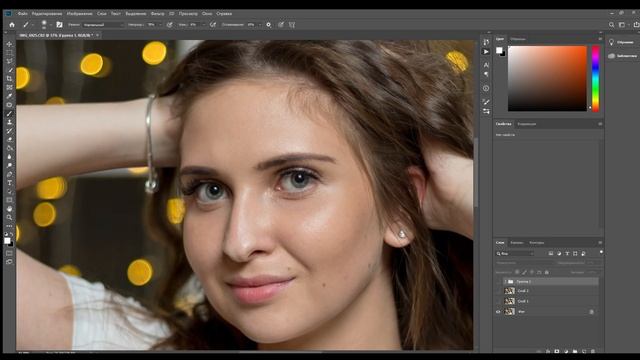Viewport: 640px width, 360px height.
Task: Select the Rectangular Marquee tool
Action: point(9,53)
